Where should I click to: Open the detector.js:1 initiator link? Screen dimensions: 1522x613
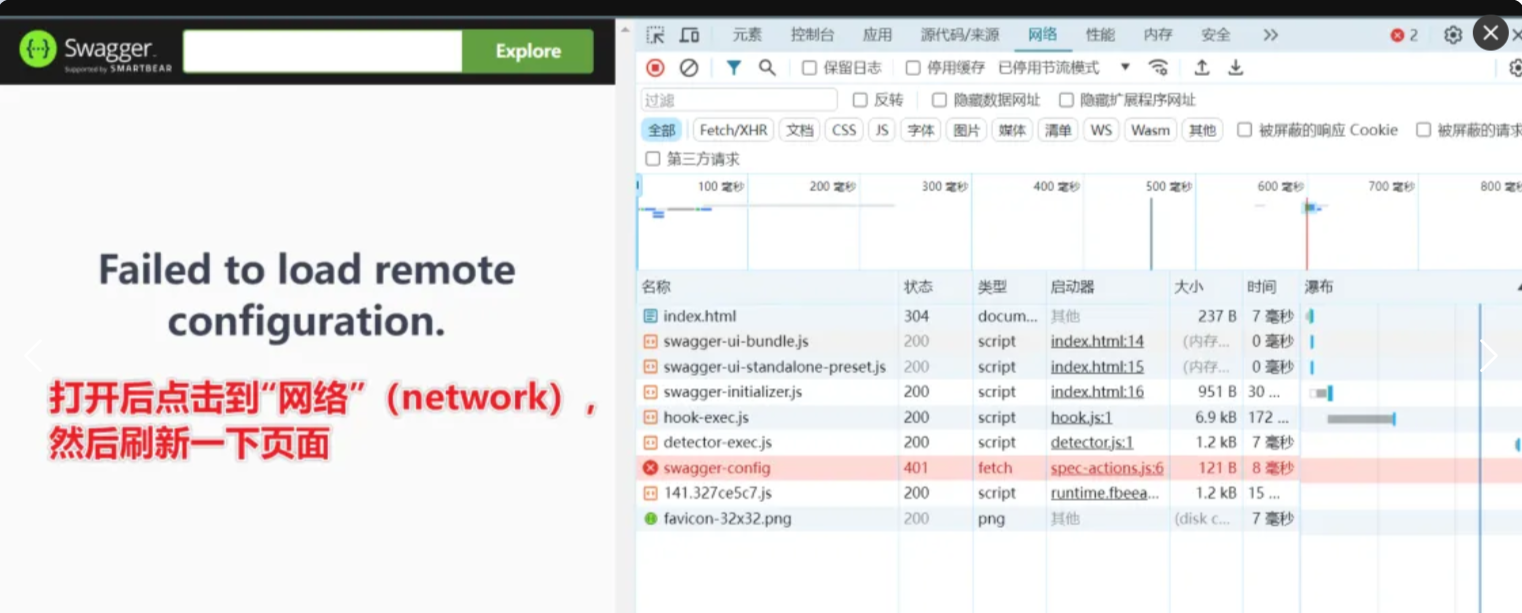click(1092, 442)
